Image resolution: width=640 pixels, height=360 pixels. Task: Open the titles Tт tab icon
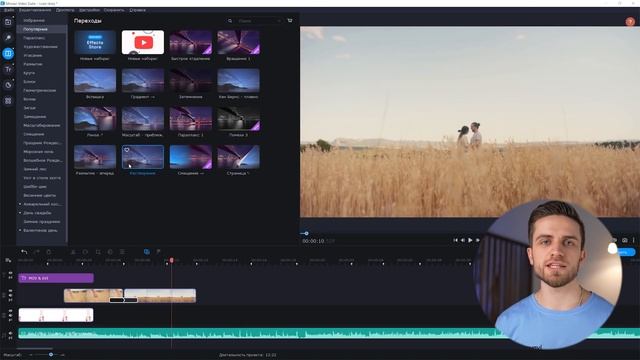(x=8, y=69)
